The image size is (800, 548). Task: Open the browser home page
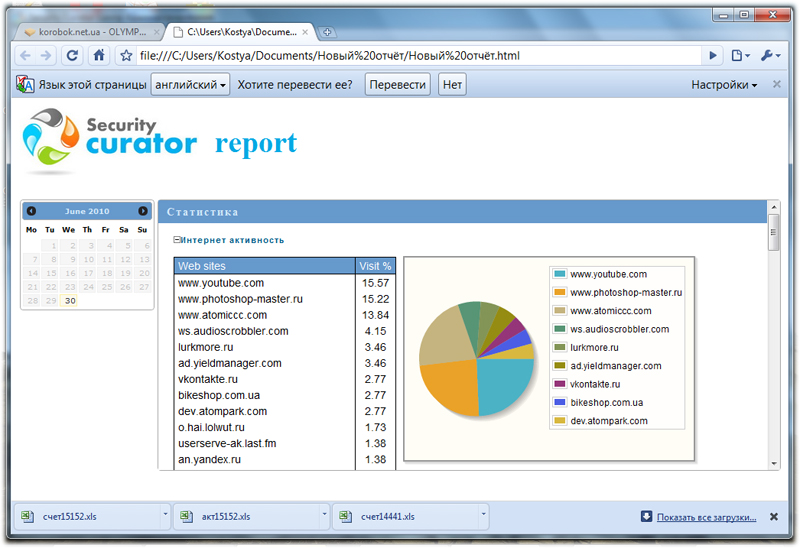click(99, 56)
